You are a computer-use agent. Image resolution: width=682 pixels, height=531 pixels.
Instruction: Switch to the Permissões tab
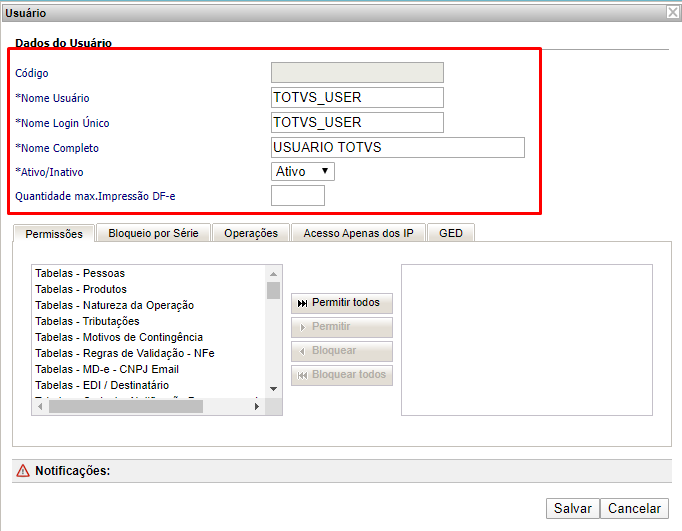click(54, 234)
